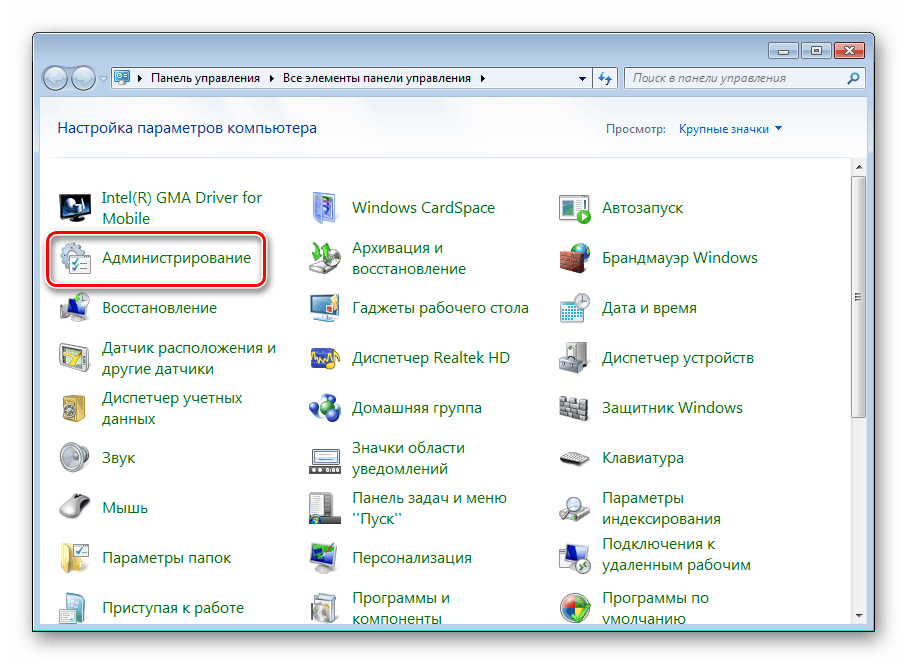Click the Диспетчер устройств icon

point(574,357)
